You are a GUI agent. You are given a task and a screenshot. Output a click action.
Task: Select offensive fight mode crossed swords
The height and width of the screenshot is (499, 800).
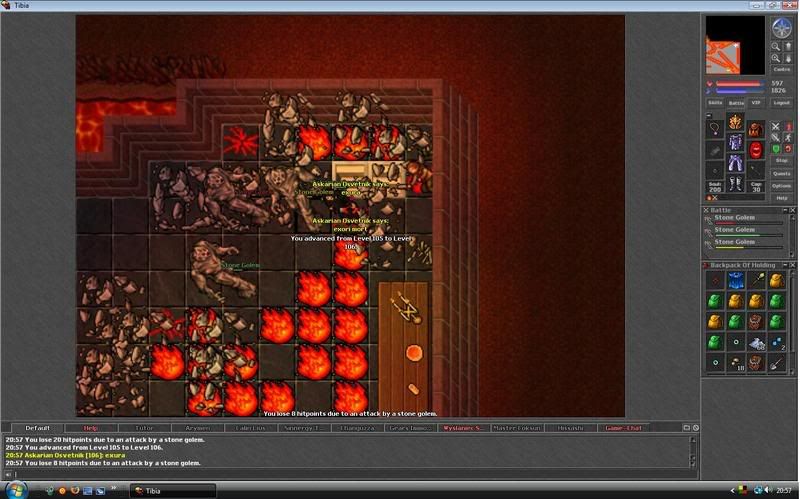(x=776, y=126)
